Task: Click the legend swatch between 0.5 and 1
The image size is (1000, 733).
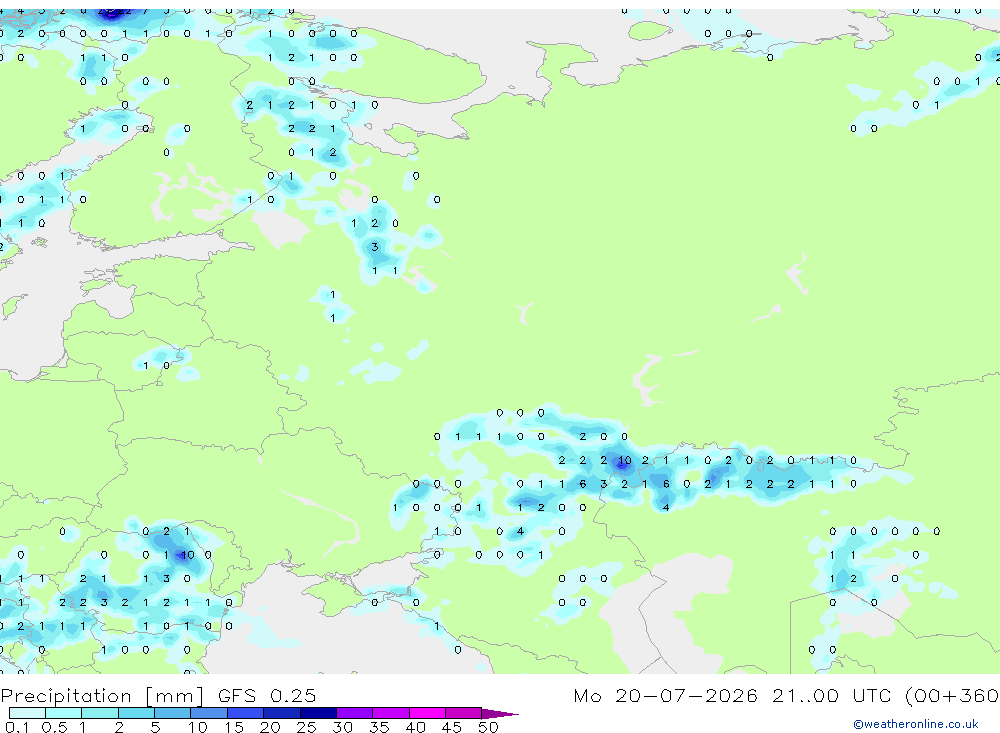Action: point(63,713)
